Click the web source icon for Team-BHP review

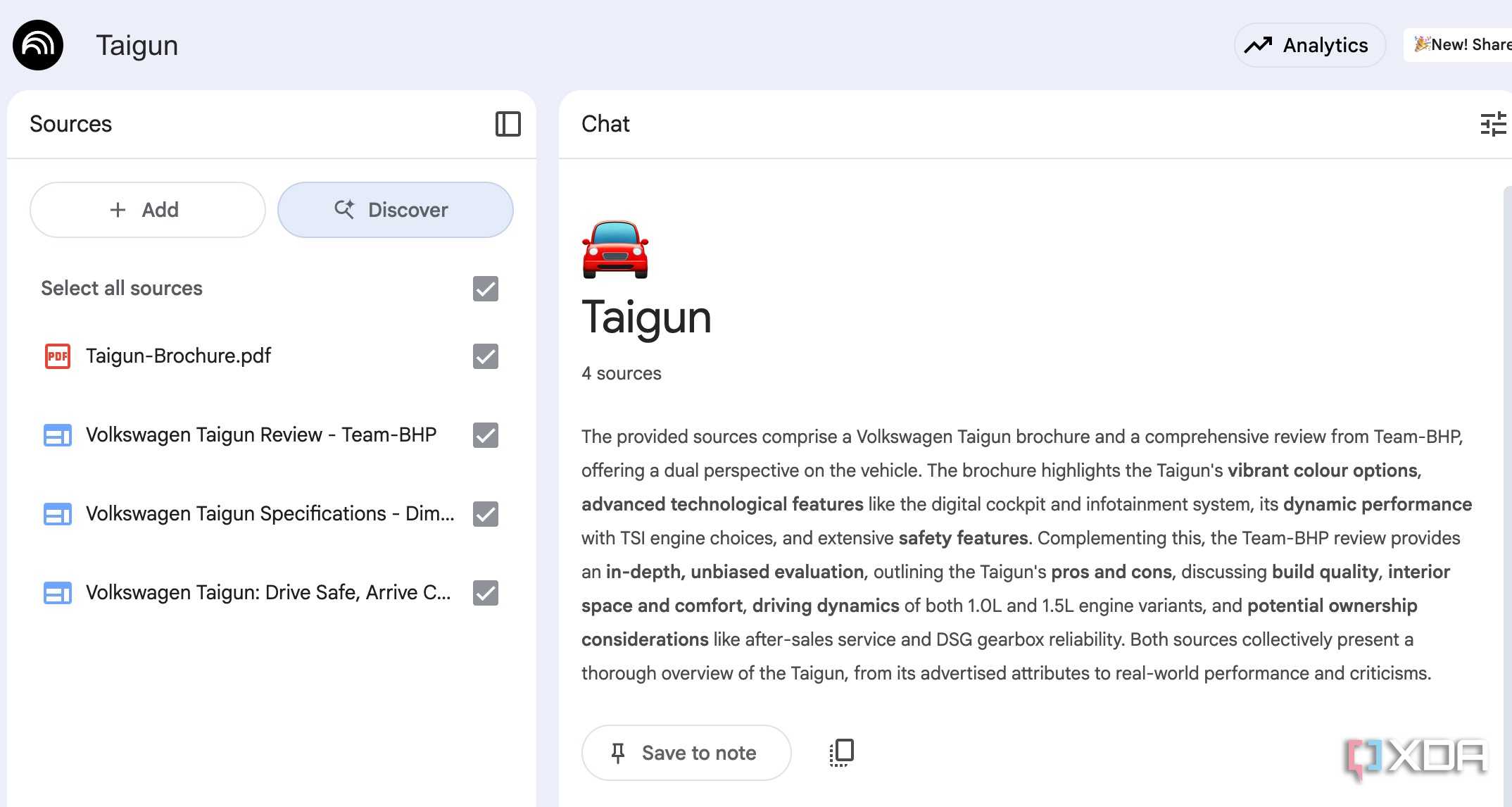(57, 435)
